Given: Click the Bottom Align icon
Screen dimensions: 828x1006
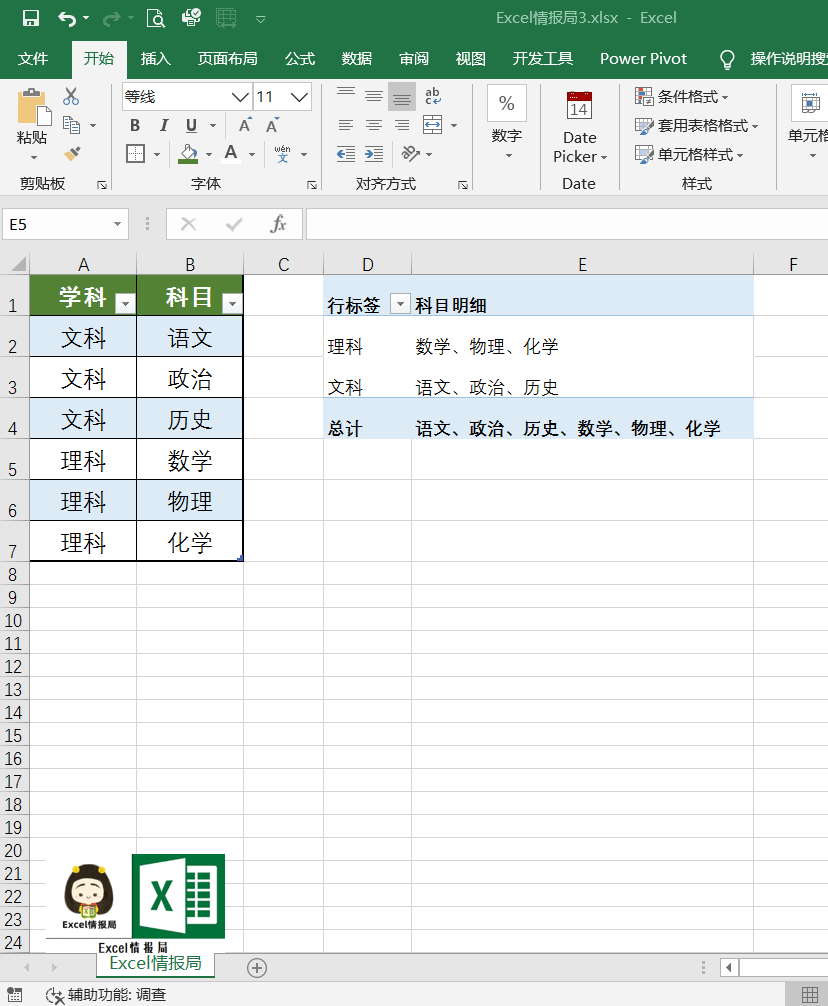Looking at the screenshot, I should click(x=402, y=97).
